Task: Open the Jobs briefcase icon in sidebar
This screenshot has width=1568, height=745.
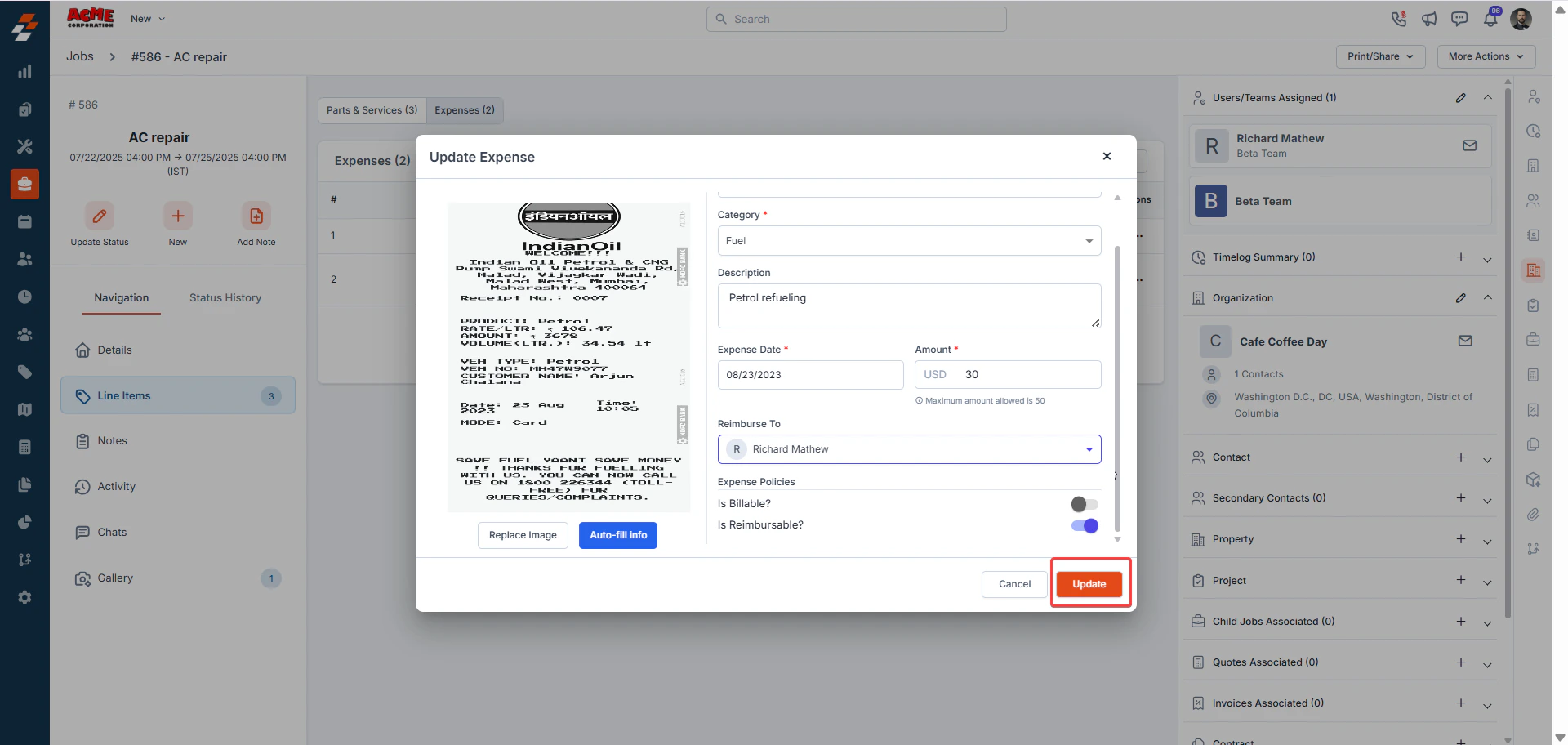Action: (x=24, y=184)
